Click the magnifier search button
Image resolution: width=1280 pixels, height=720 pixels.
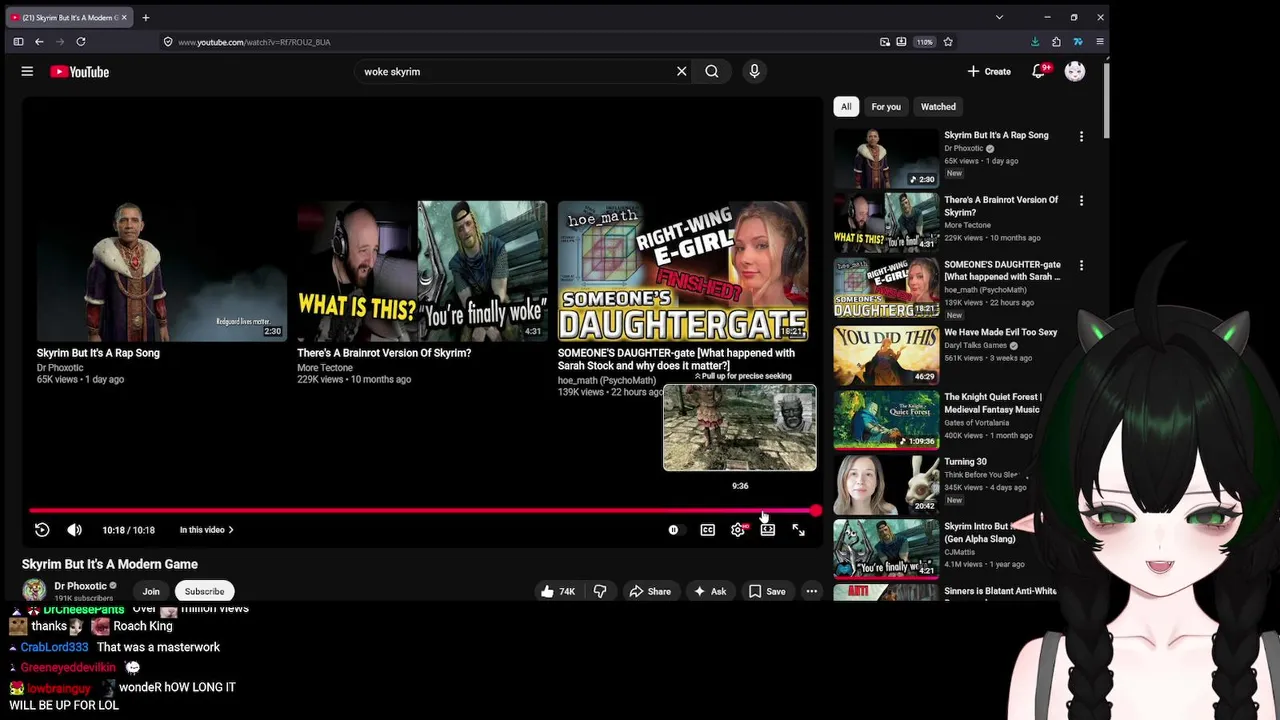[x=712, y=71]
